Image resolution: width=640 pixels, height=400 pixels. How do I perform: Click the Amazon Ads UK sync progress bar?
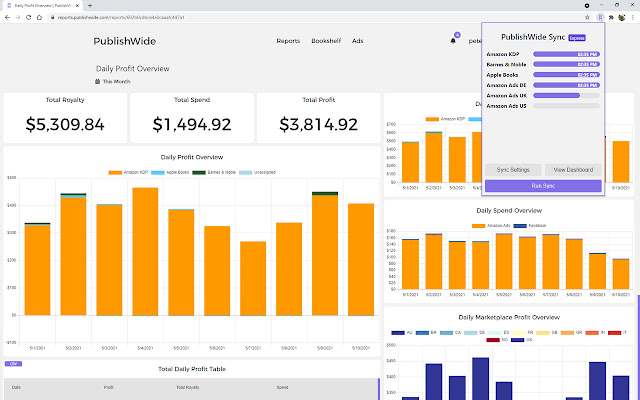point(567,95)
